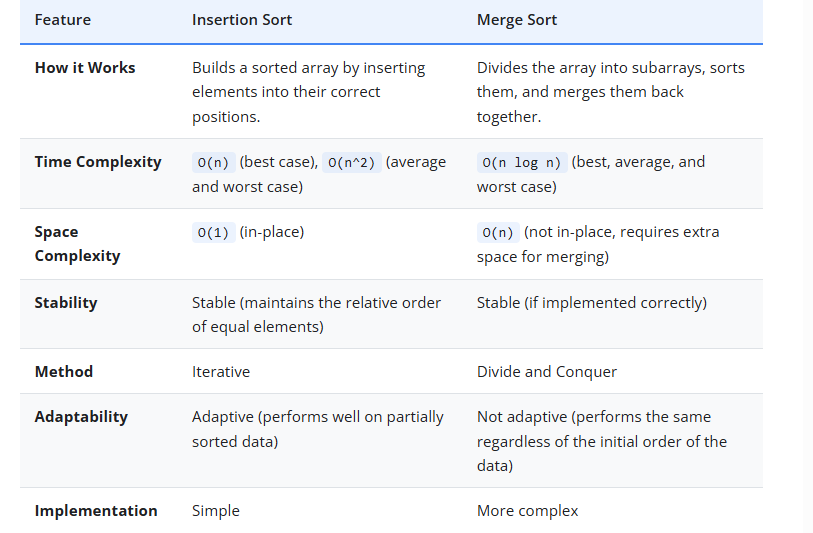Viewport: 813px width, 533px height.
Task: Click the "Time Complexity" row label
Action: point(98,162)
